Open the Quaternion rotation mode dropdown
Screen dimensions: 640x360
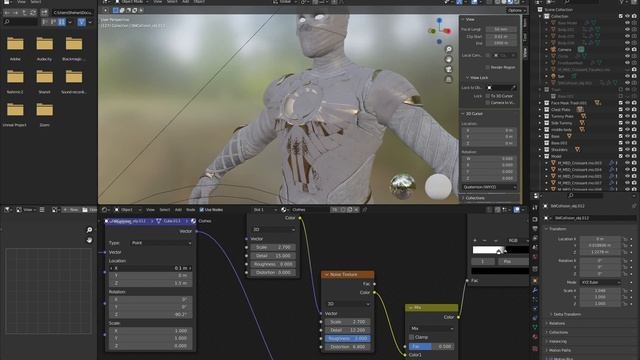(x=489, y=187)
